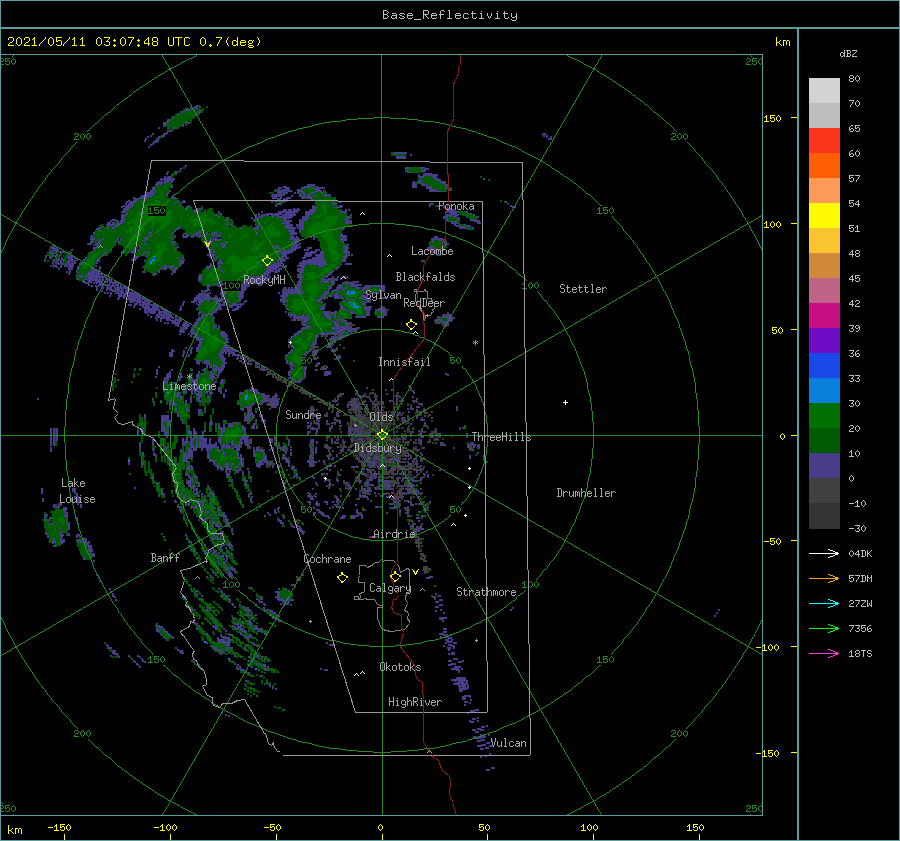Click the magenta 18TS arrow in the legend
Image resolution: width=900 pixels, height=841 pixels.
pyautogui.click(x=824, y=653)
